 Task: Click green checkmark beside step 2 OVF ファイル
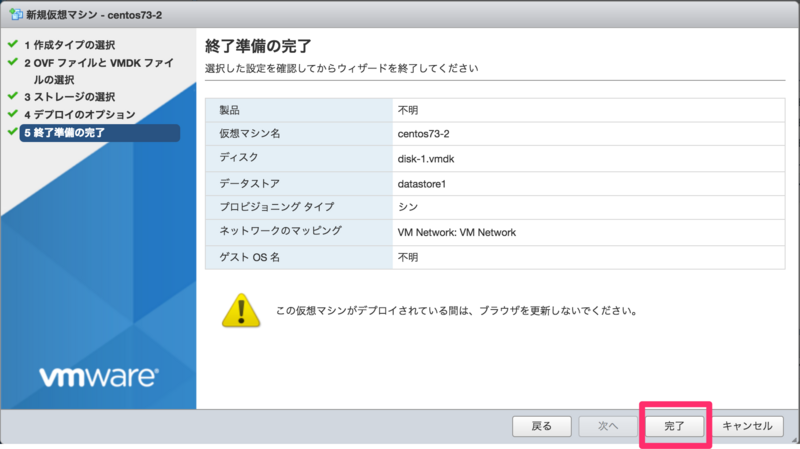[x=13, y=62]
